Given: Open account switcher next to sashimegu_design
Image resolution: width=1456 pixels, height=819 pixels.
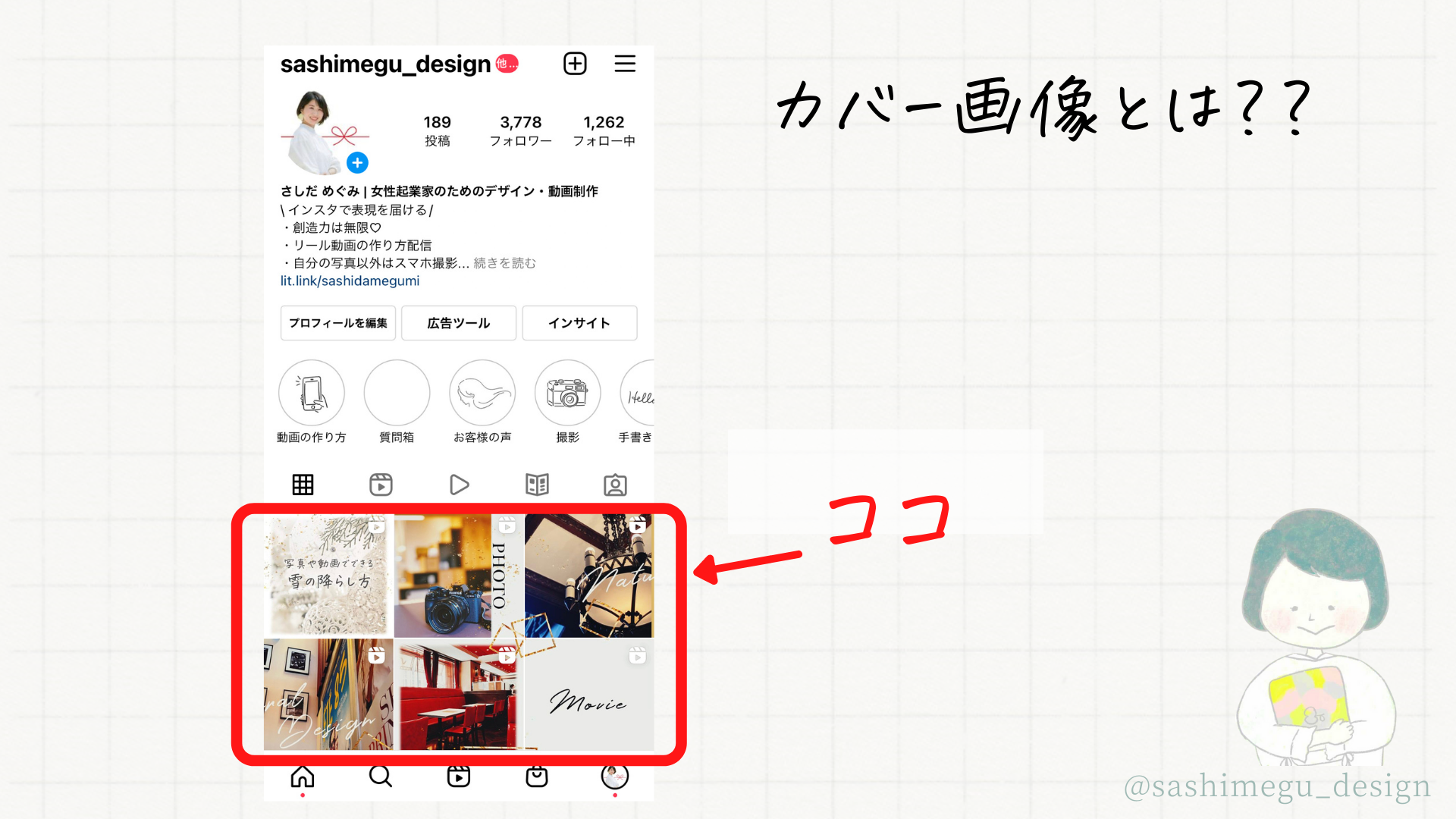Looking at the screenshot, I should tap(507, 64).
